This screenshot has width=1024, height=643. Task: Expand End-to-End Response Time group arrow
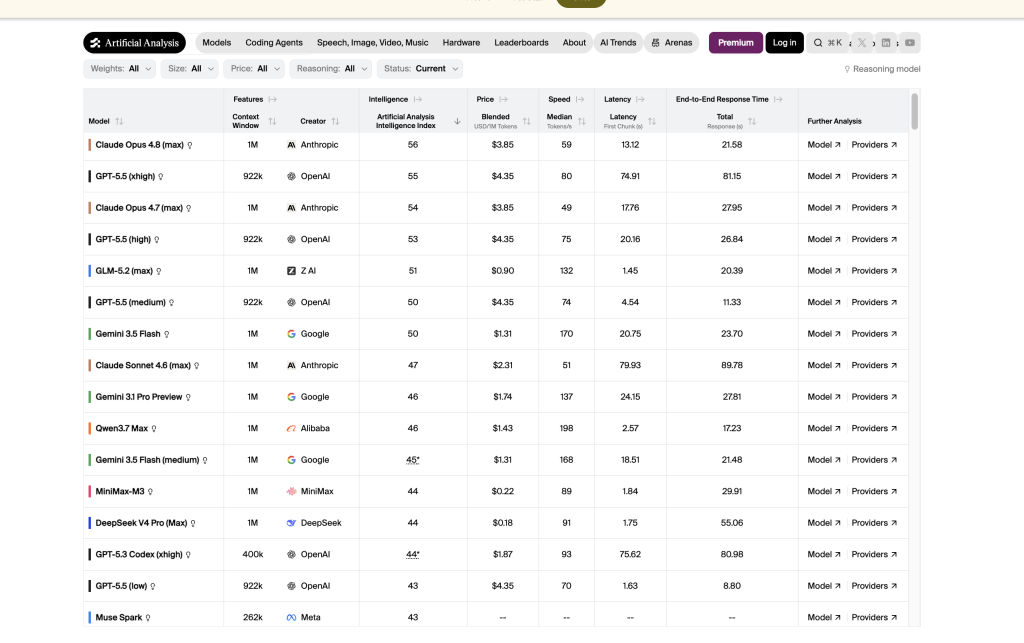coord(778,100)
